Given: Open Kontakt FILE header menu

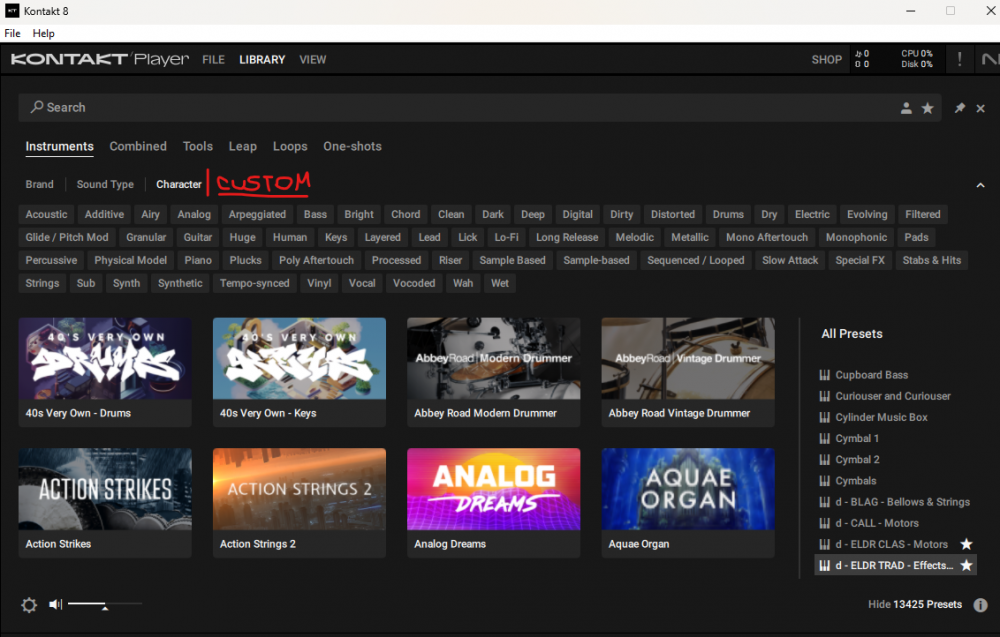Looking at the screenshot, I should click(213, 59).
